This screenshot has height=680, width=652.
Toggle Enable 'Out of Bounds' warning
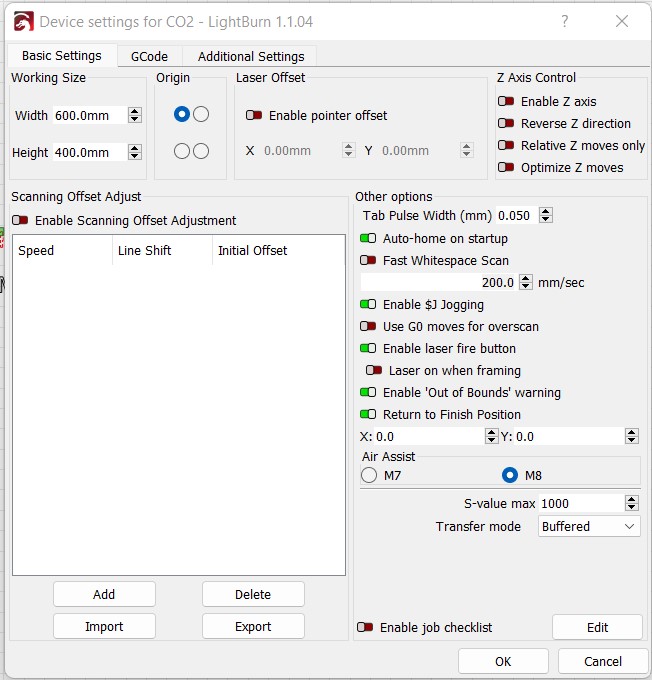pos(368,392)
